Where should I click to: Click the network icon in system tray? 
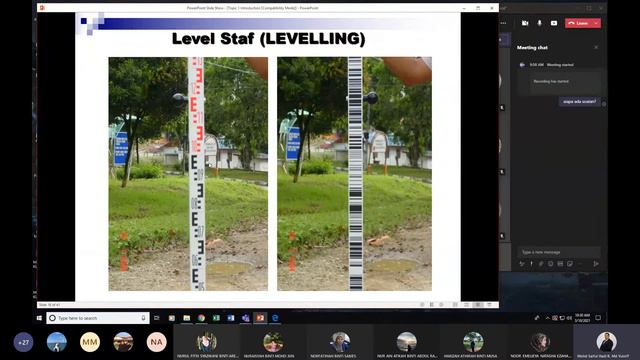562,318
